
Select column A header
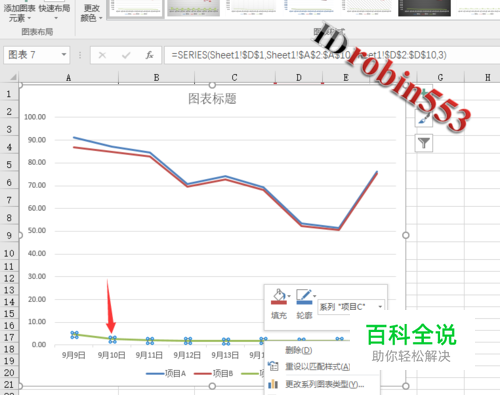point(68,78)
